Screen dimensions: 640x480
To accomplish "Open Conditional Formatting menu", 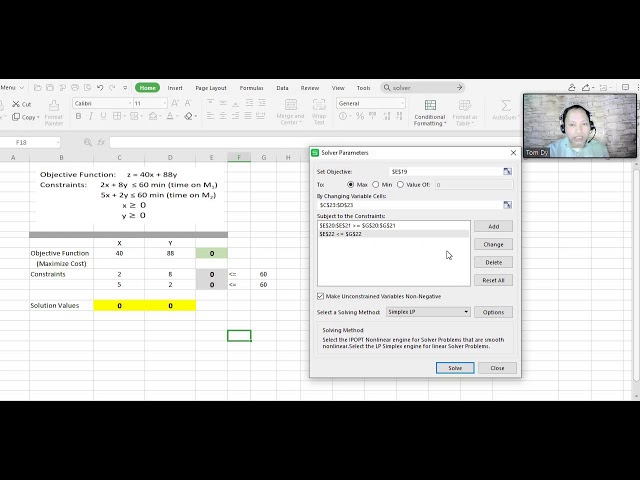I will [430, 113].
